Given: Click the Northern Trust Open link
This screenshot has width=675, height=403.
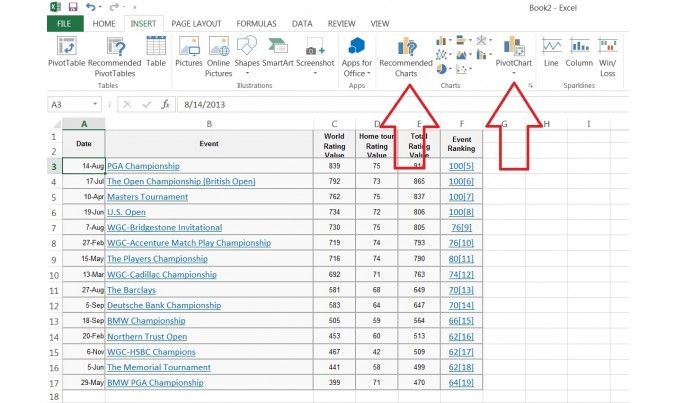Looking at the screenshot, I should point(147,336).
